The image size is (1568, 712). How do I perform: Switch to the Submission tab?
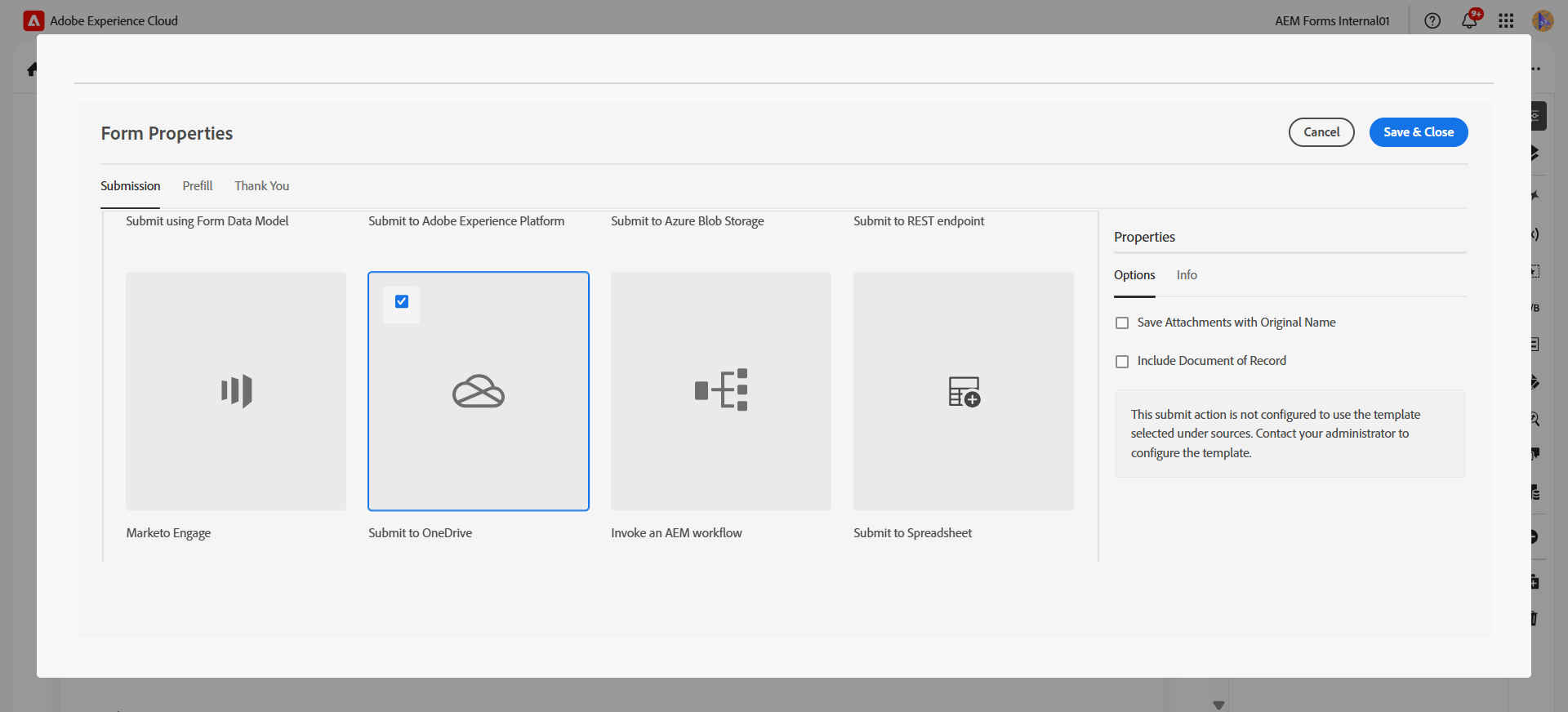[131, 186]
